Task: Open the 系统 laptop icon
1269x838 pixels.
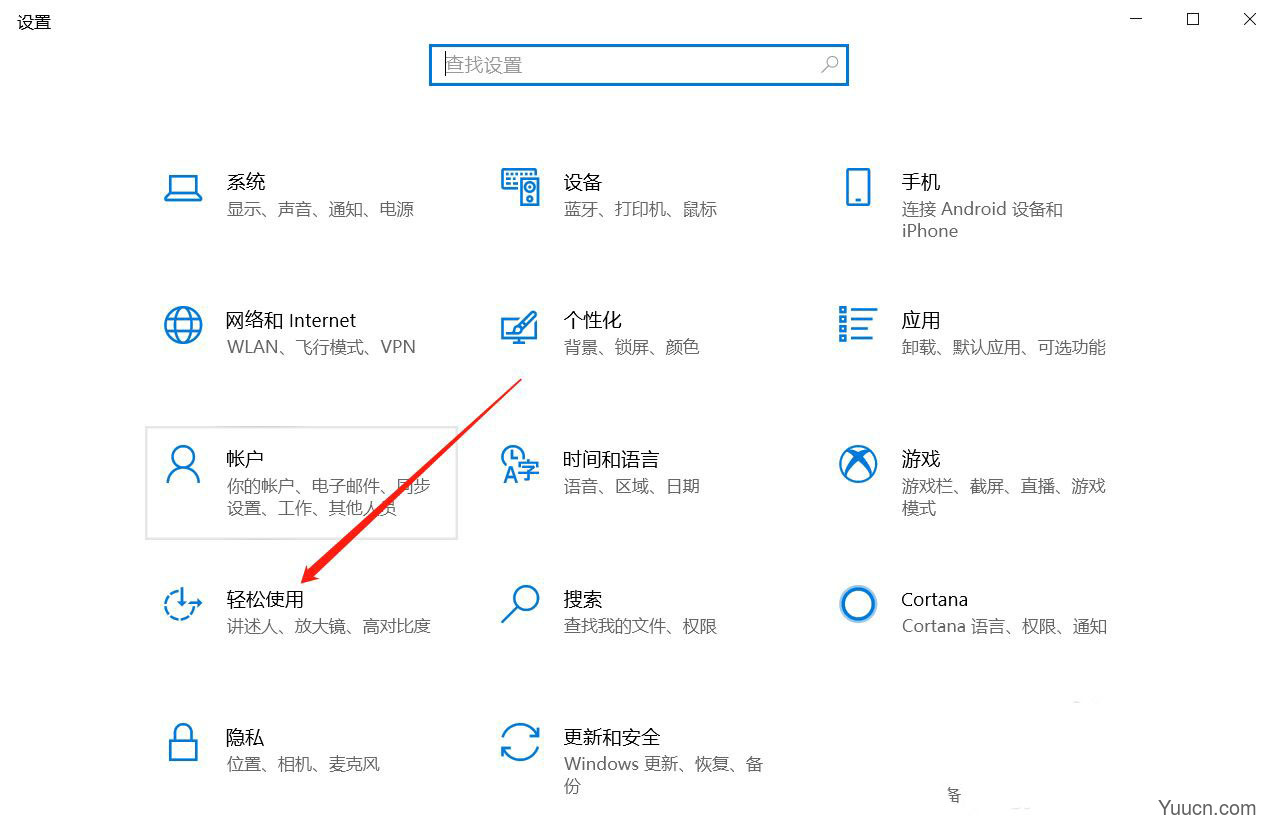Action: click(183, 188)
